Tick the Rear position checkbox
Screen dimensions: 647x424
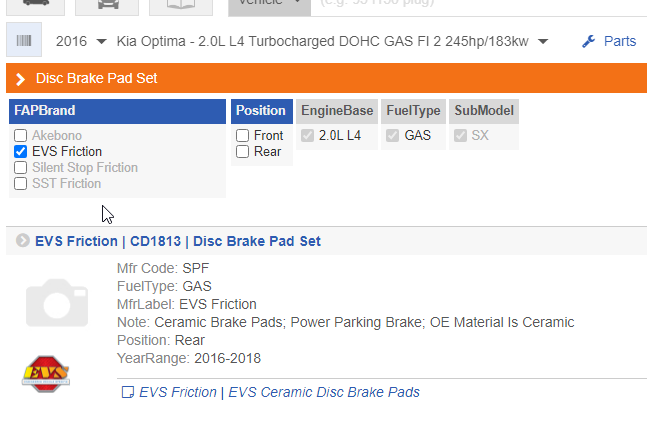point(243,151)
